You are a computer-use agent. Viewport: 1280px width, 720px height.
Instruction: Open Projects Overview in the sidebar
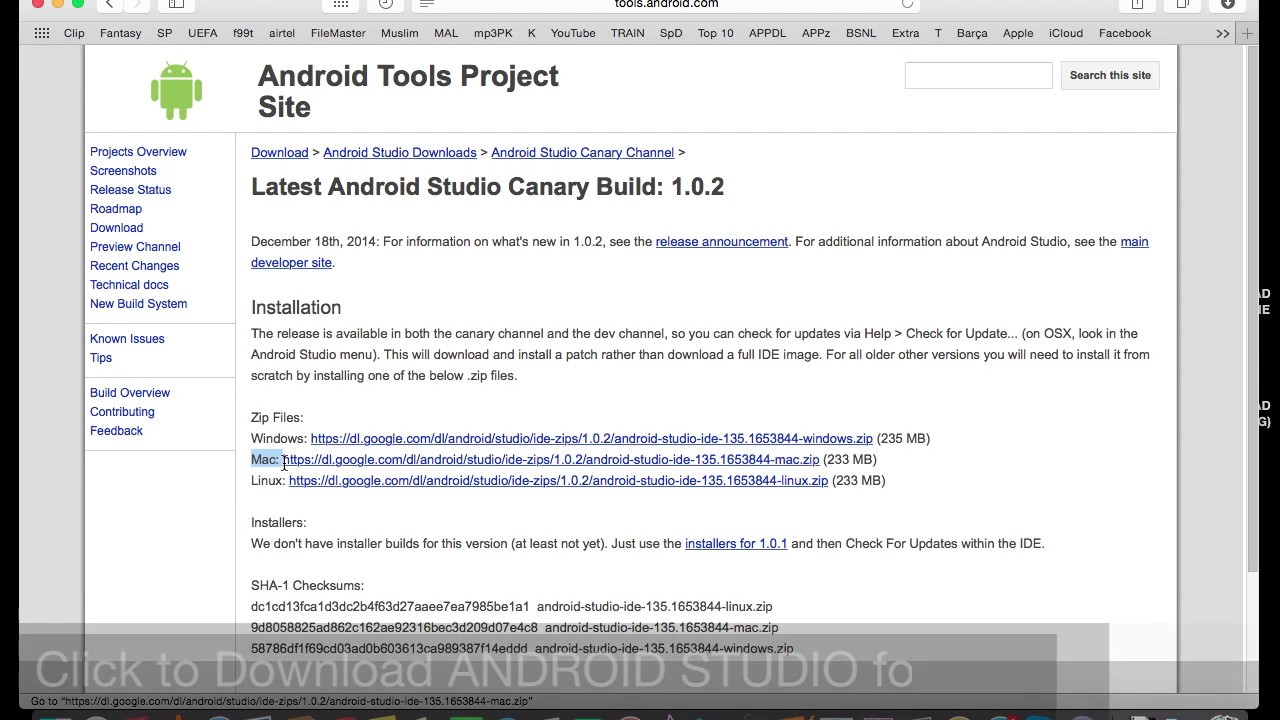pos(138,152)
